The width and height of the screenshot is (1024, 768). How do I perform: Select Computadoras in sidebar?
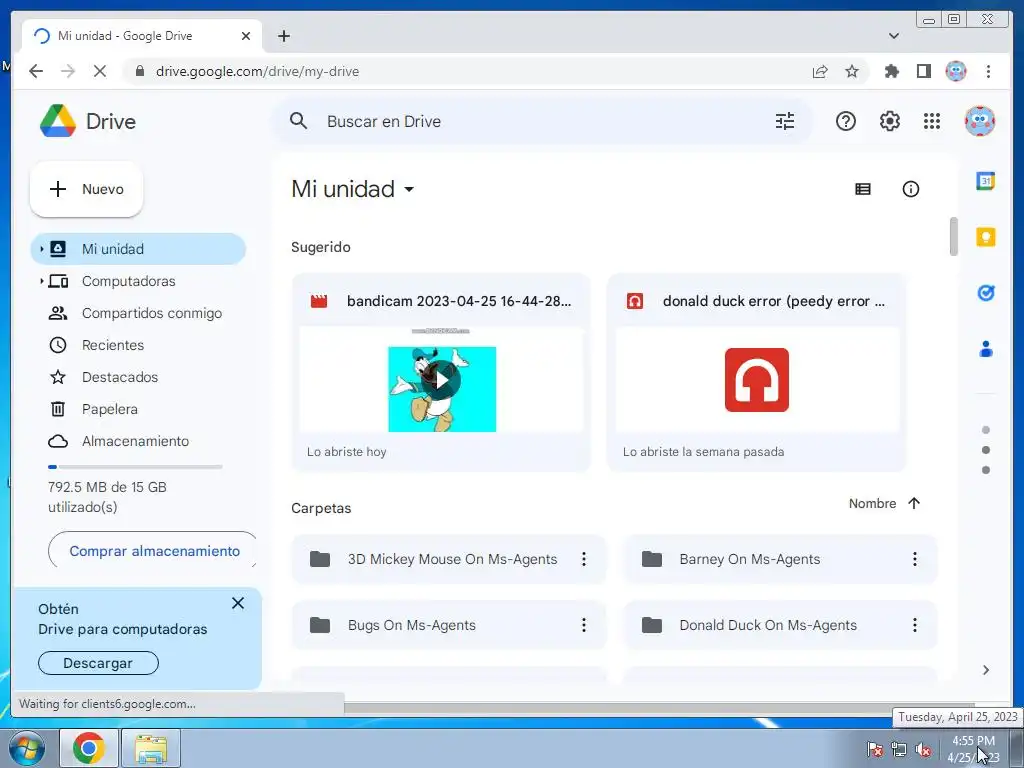[128, 281]
